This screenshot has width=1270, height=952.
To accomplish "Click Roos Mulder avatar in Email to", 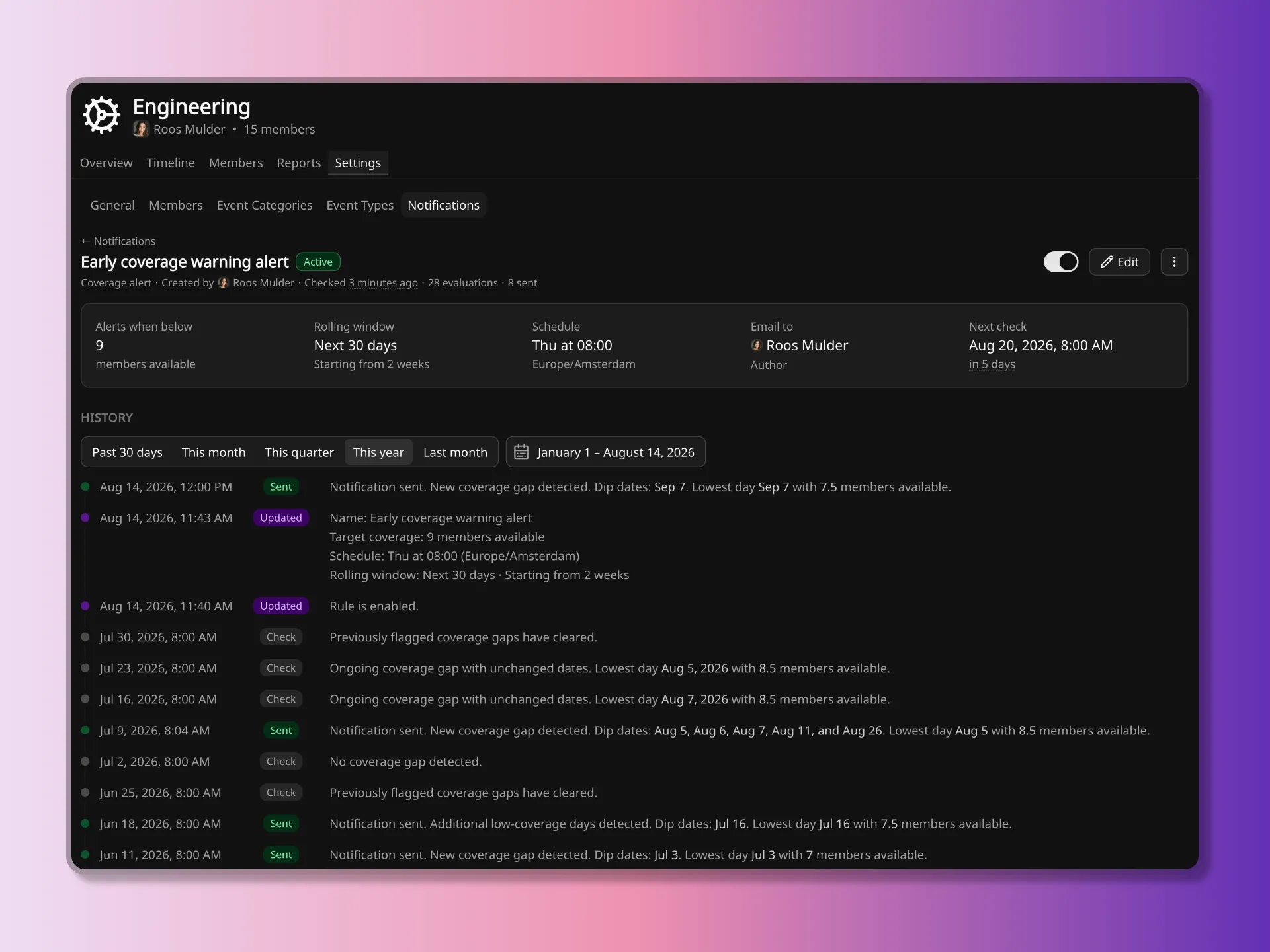I will [757, 346].
